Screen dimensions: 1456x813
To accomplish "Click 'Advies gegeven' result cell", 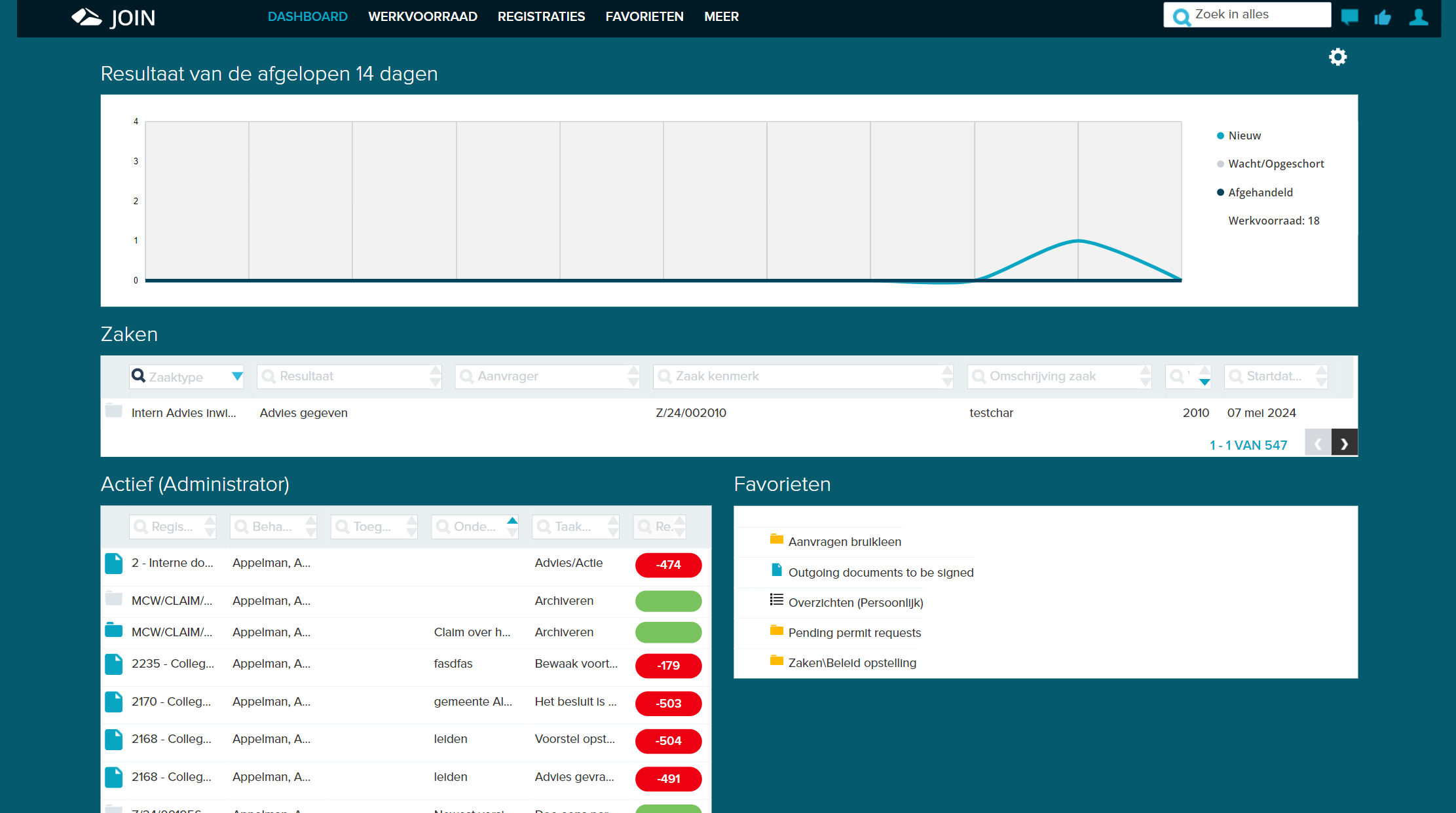I will coord(304,413).
